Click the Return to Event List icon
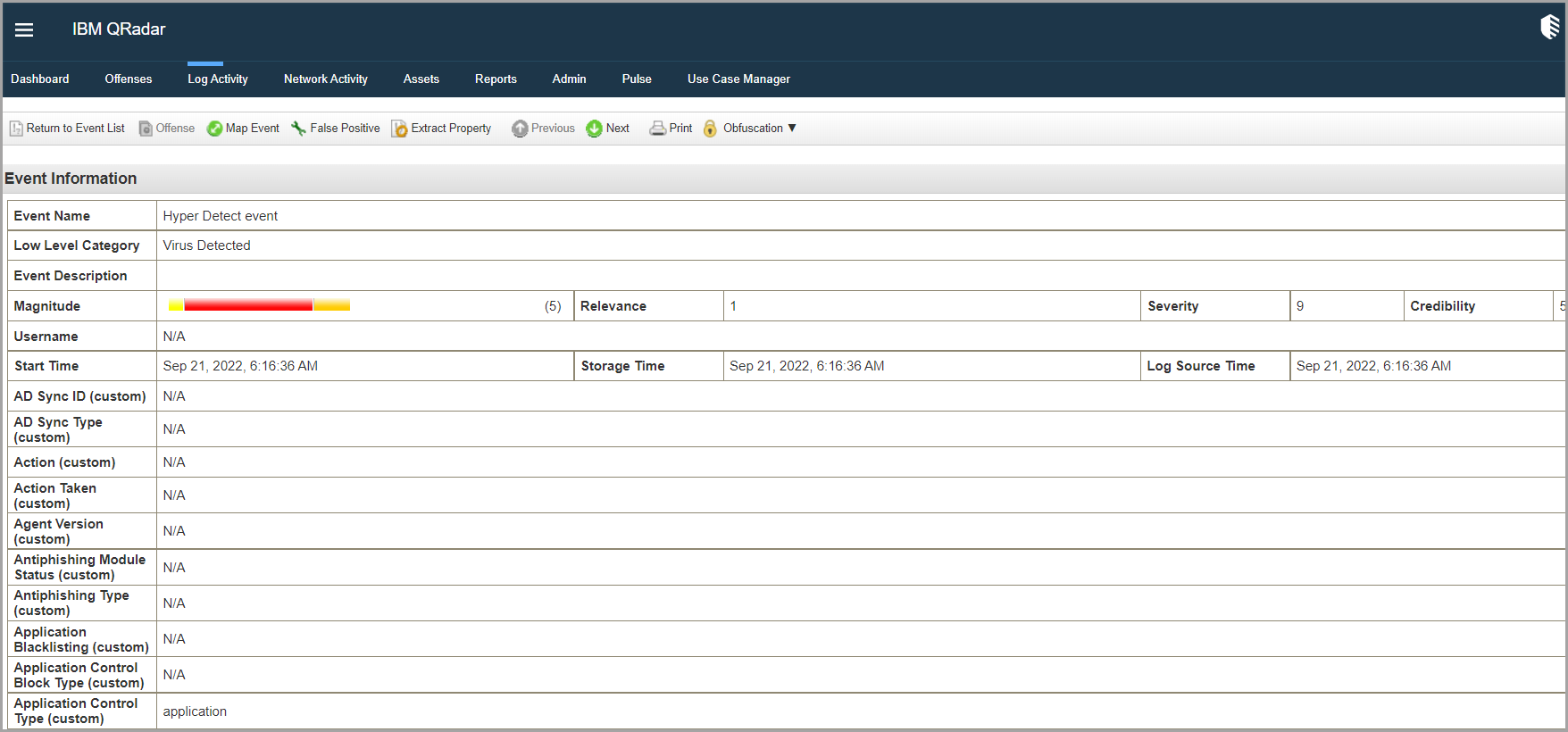1568x732 pixels. [x=16, y=129]
